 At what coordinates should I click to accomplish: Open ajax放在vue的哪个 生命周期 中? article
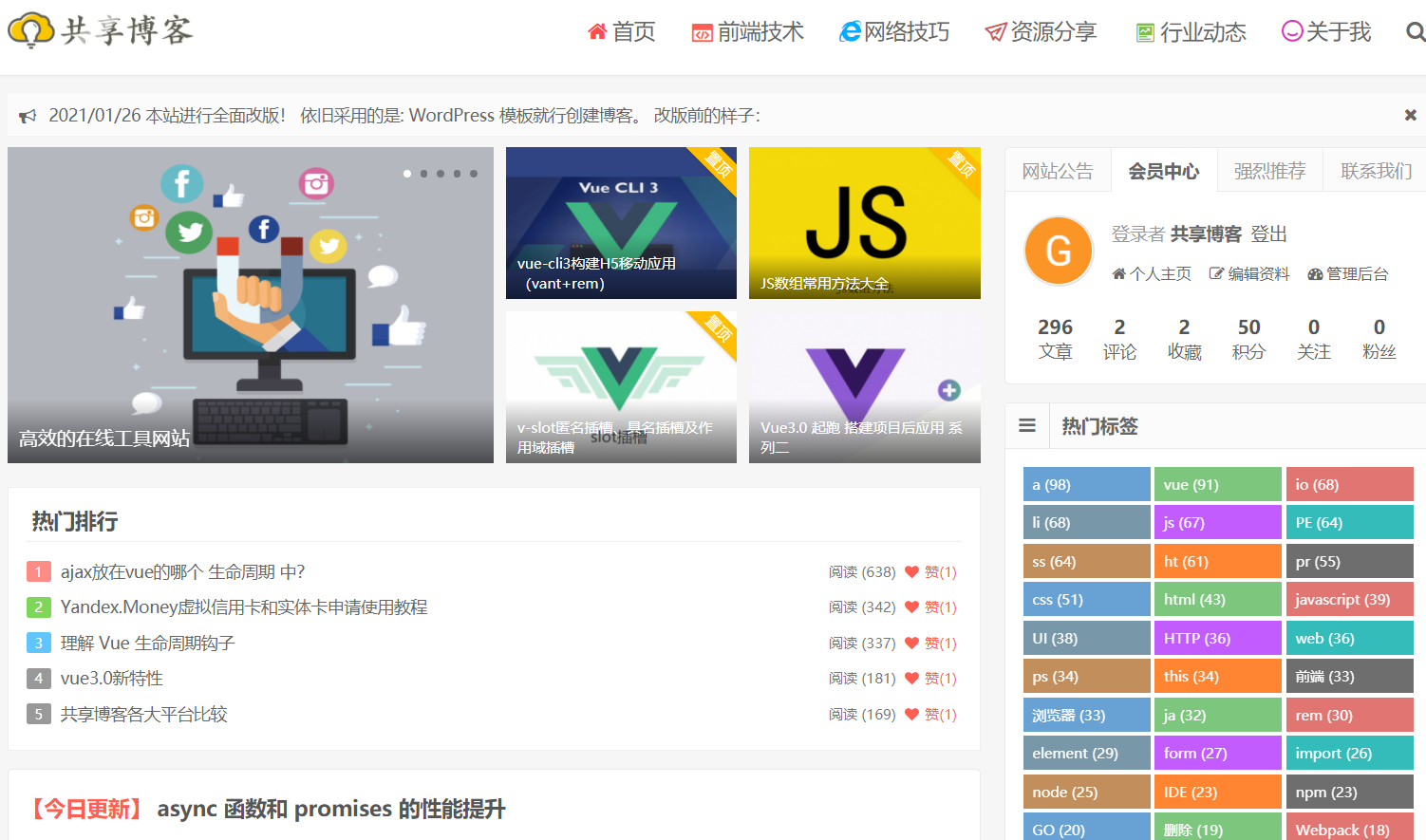tap(183, 571)
